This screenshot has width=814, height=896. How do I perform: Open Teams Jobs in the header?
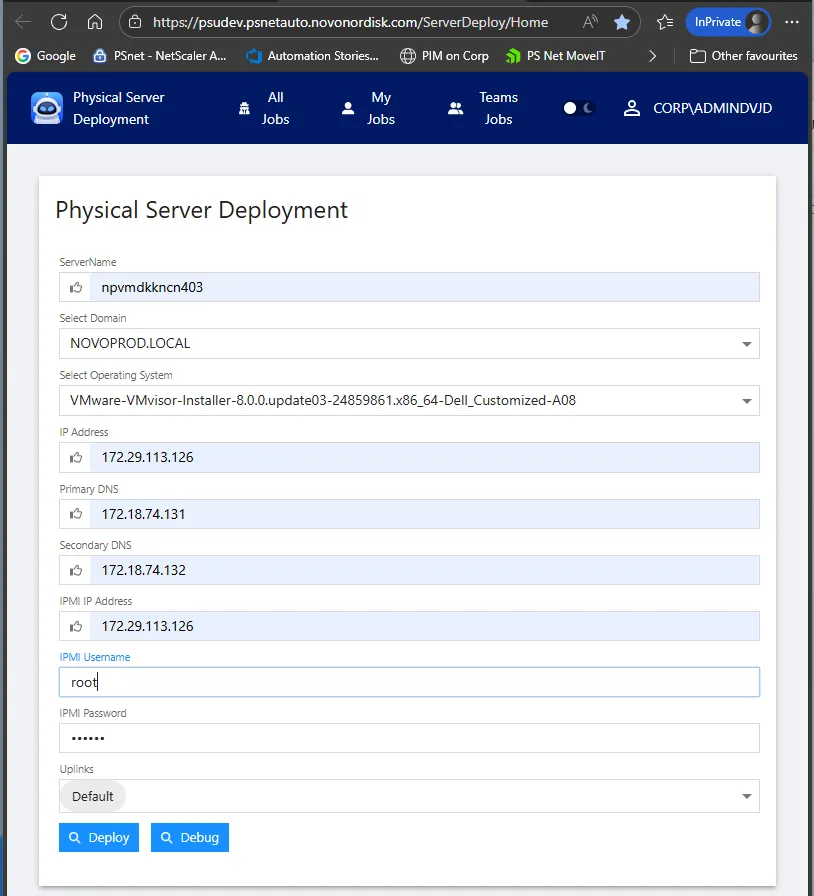click(x=483, y=108)
